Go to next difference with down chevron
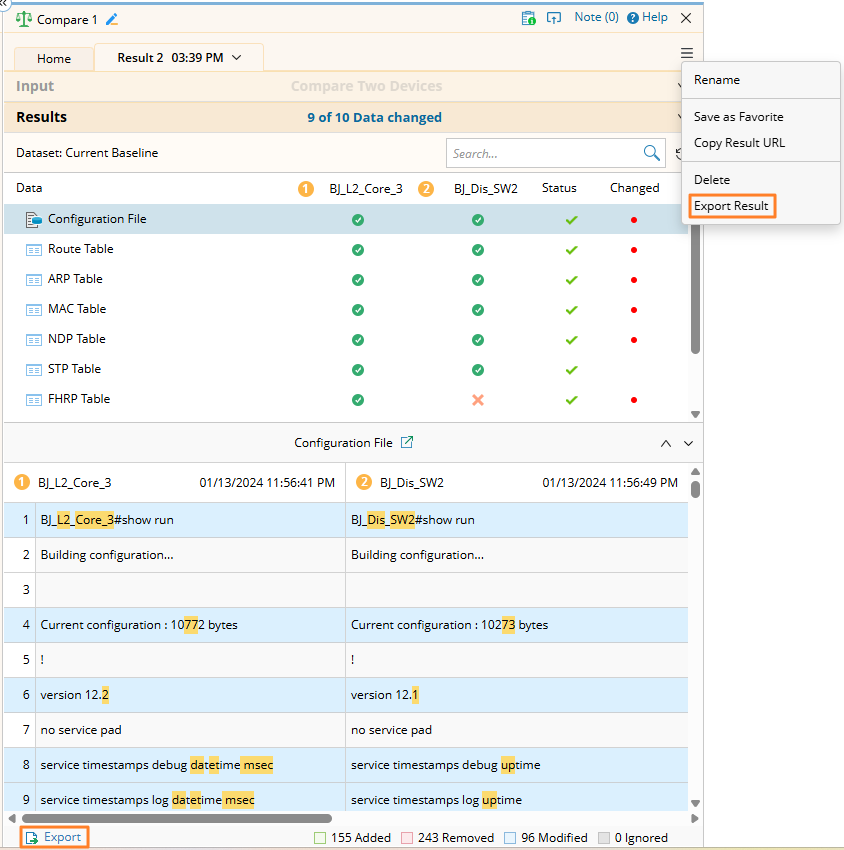 pyautogui.click(x=688, y=443)
